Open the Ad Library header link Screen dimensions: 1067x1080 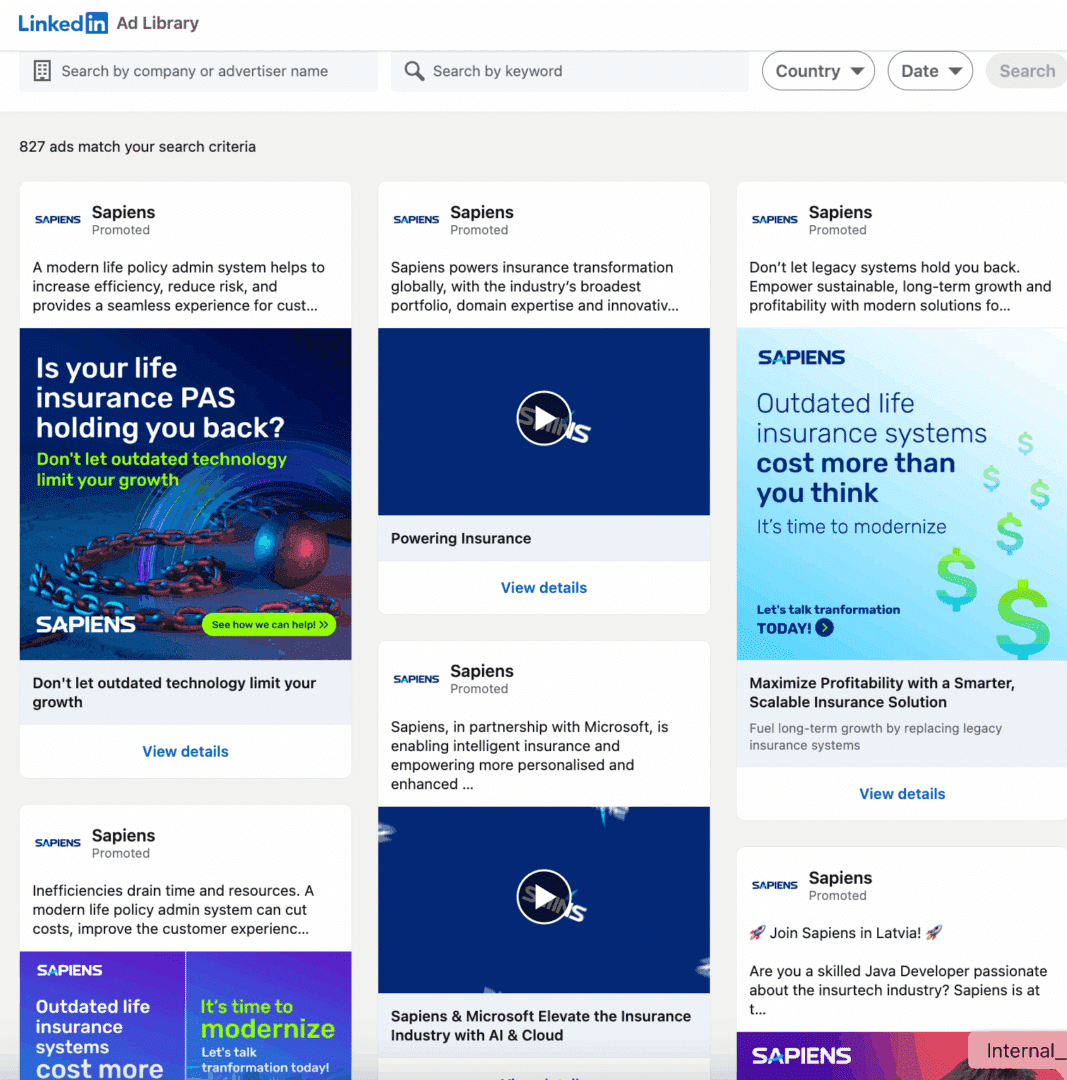157,23
